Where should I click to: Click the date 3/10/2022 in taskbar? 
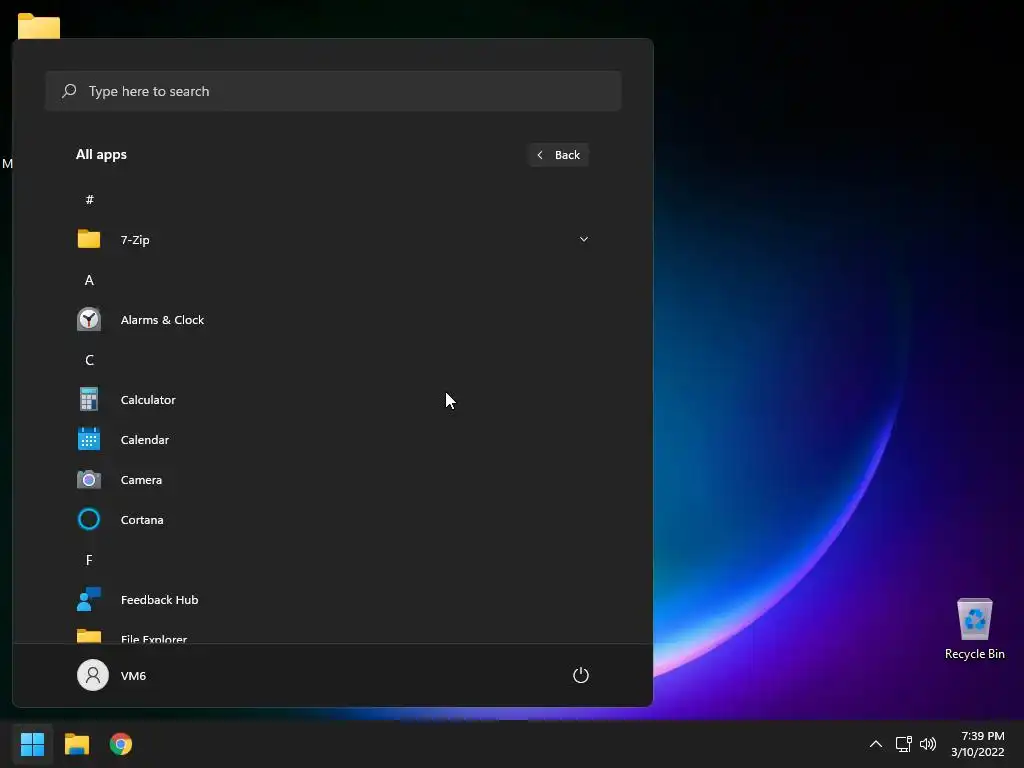coord(977,752)
